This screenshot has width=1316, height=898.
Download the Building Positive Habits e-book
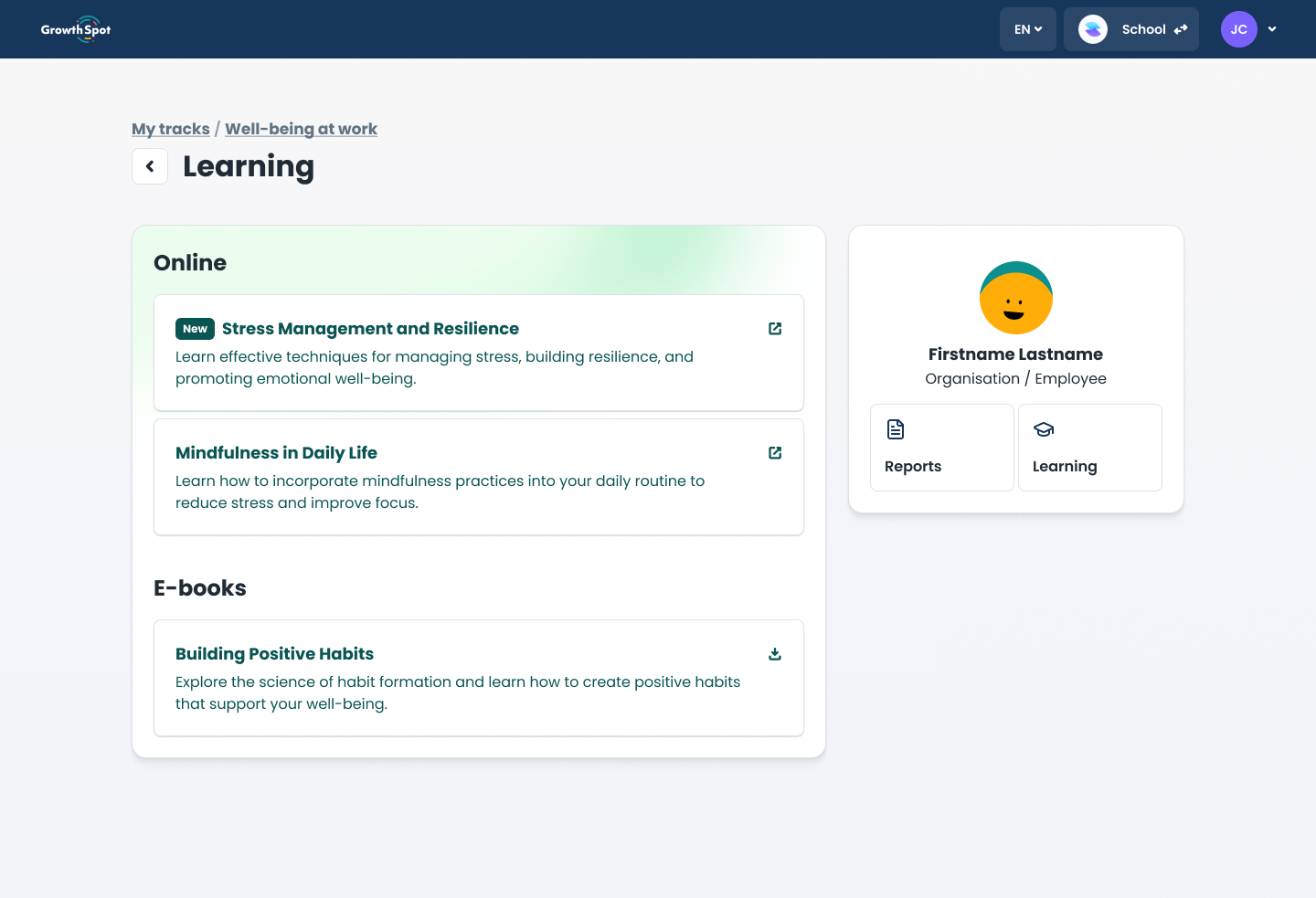(774, 653)
